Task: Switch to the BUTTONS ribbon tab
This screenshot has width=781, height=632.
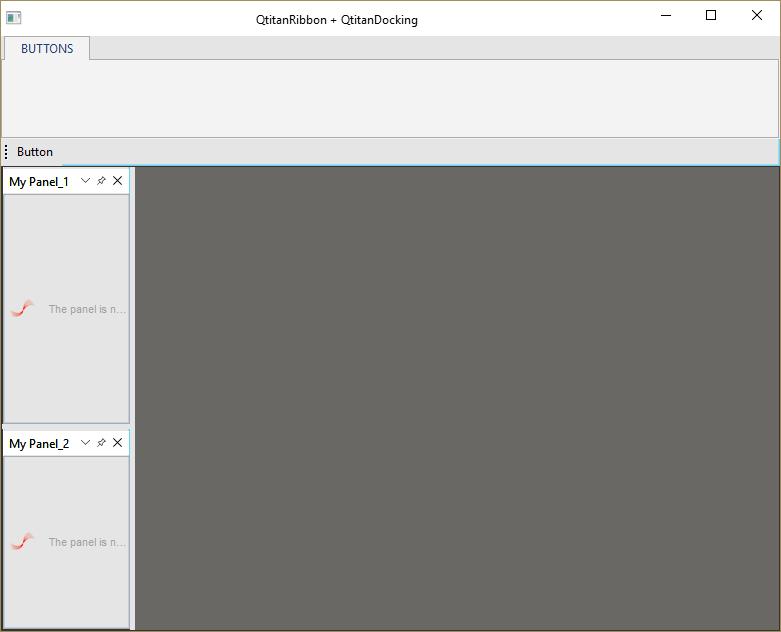Action: click(x=47, y=48)
